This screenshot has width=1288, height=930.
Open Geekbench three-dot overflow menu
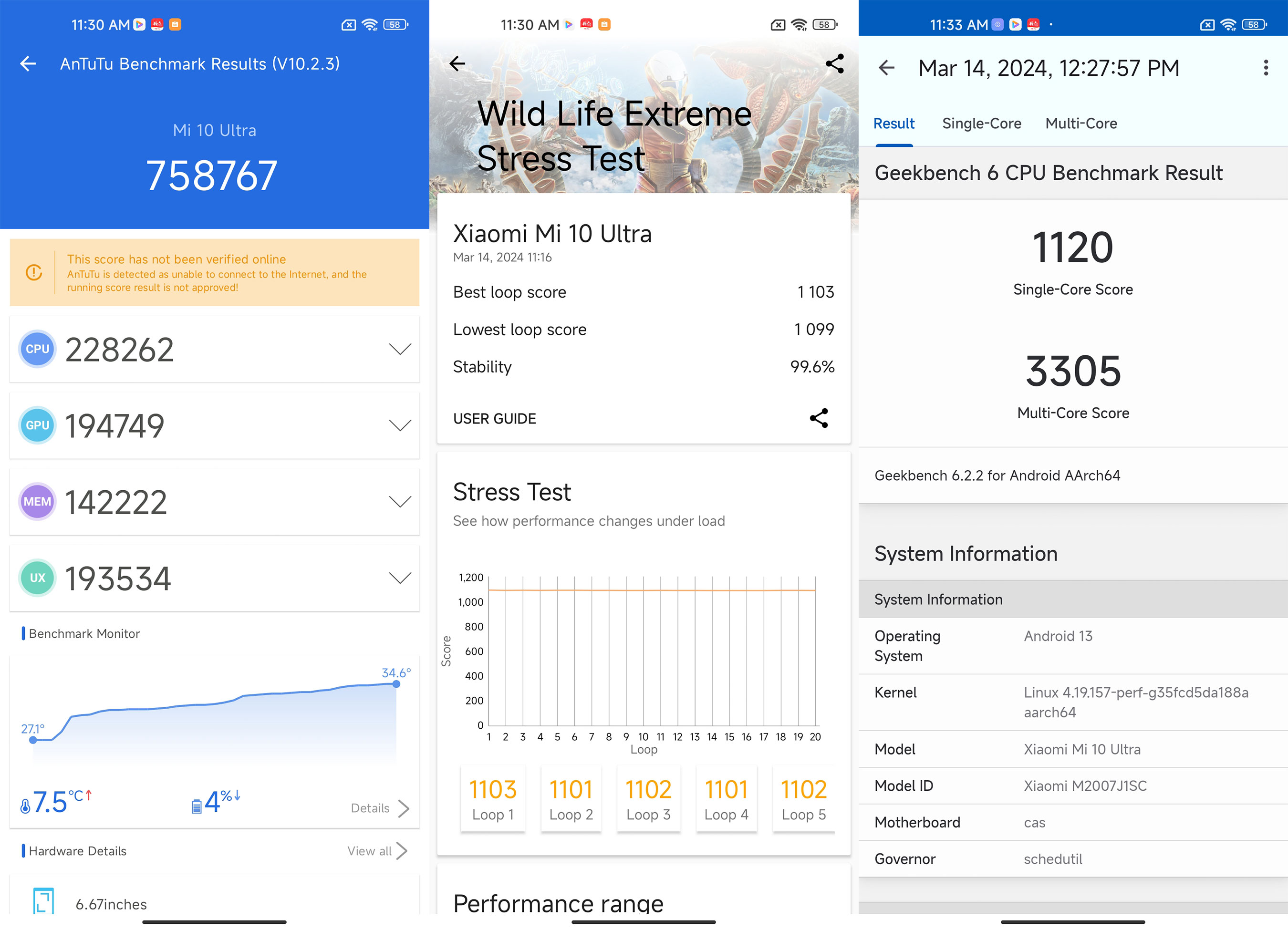pos(1266,68)
